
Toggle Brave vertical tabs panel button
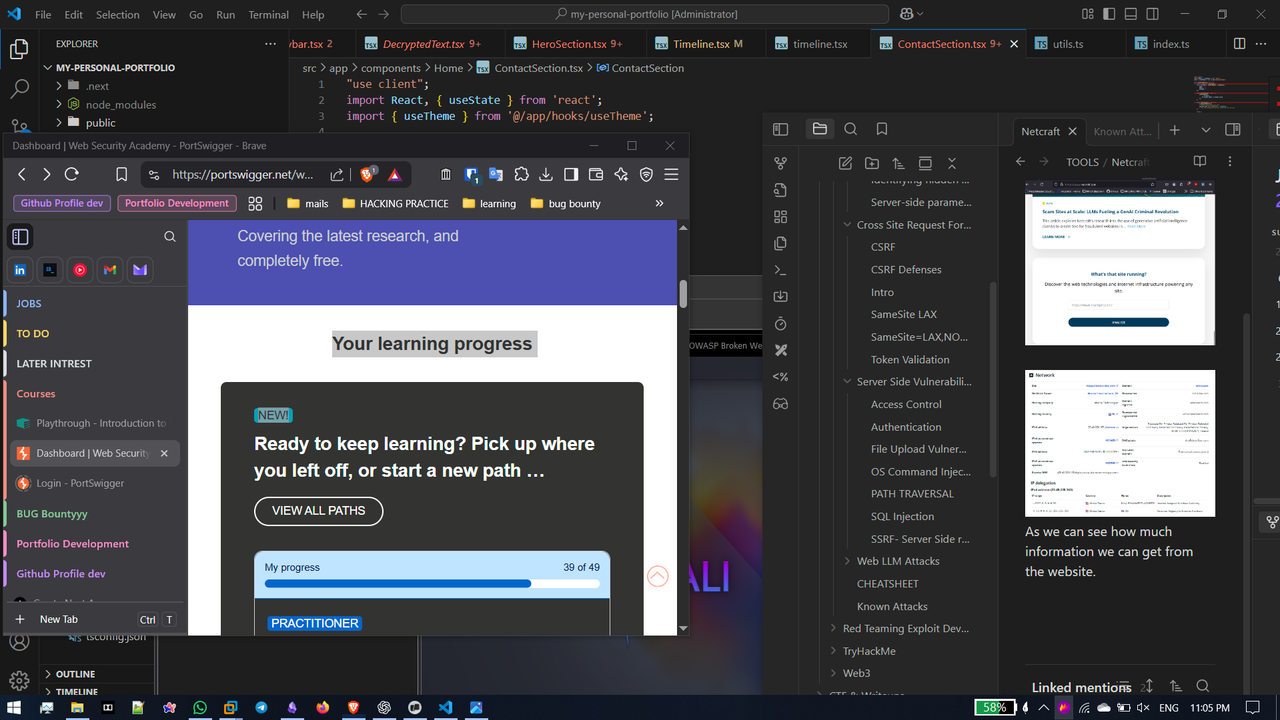(20, 237)
